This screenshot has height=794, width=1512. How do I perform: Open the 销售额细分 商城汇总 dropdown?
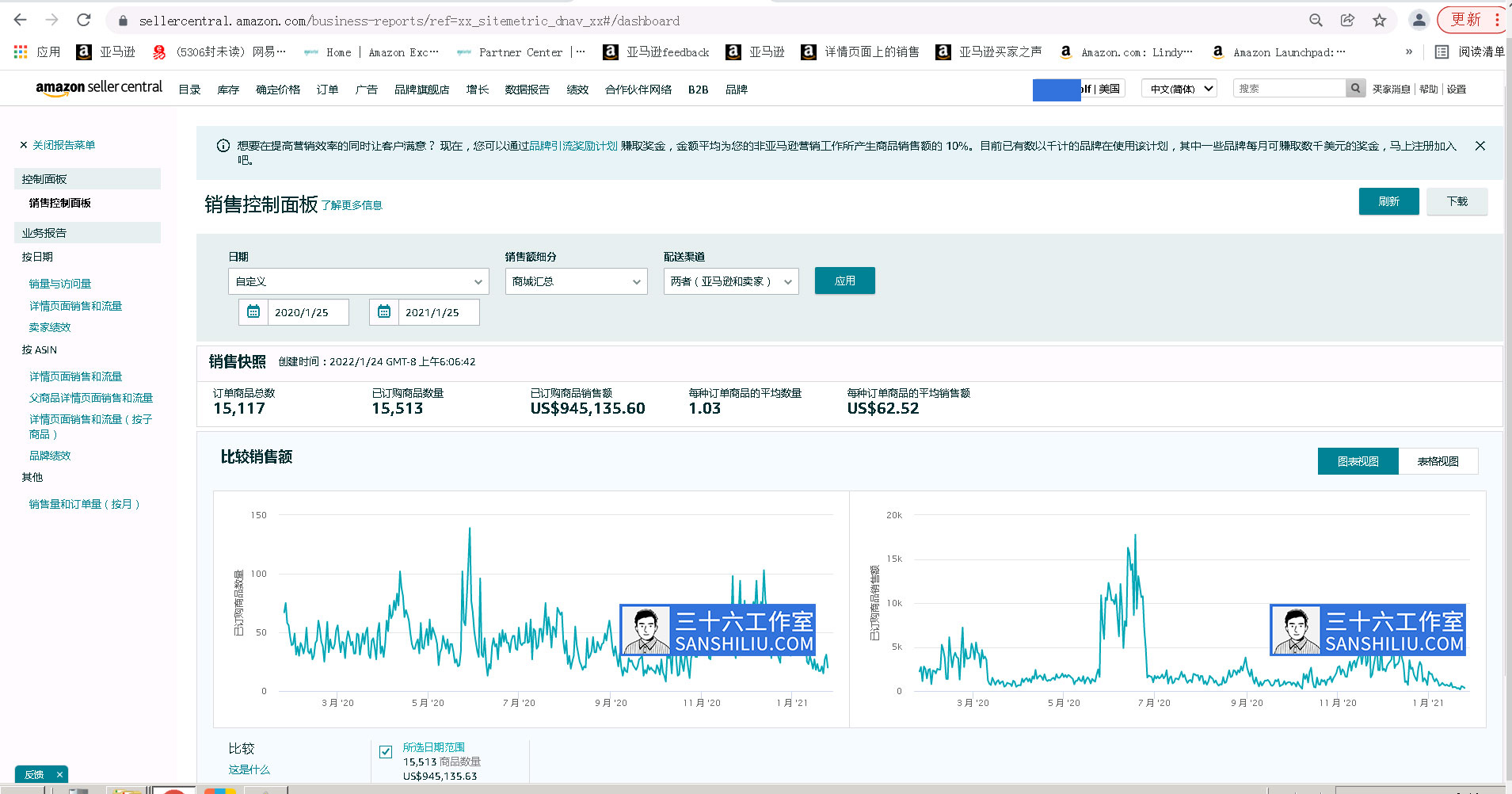pyautogui.click(x=577, y=281)
